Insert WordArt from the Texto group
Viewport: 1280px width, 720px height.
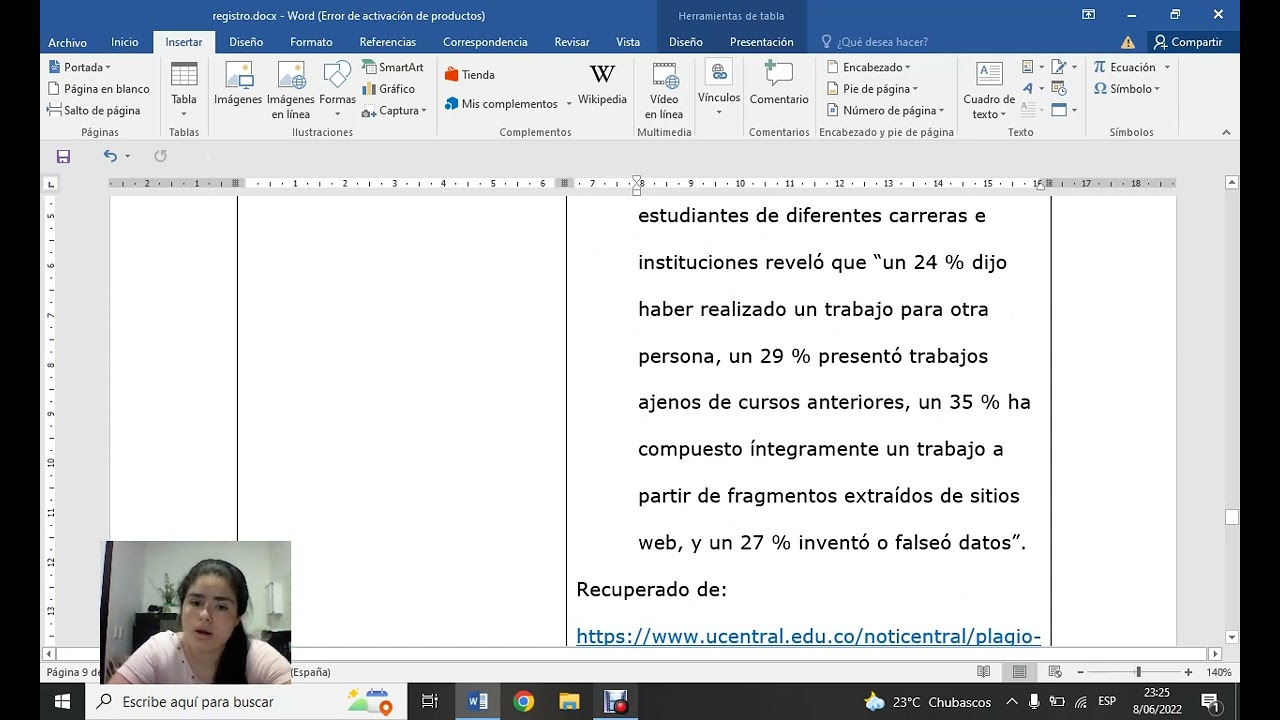click(x=1028, y=89)
